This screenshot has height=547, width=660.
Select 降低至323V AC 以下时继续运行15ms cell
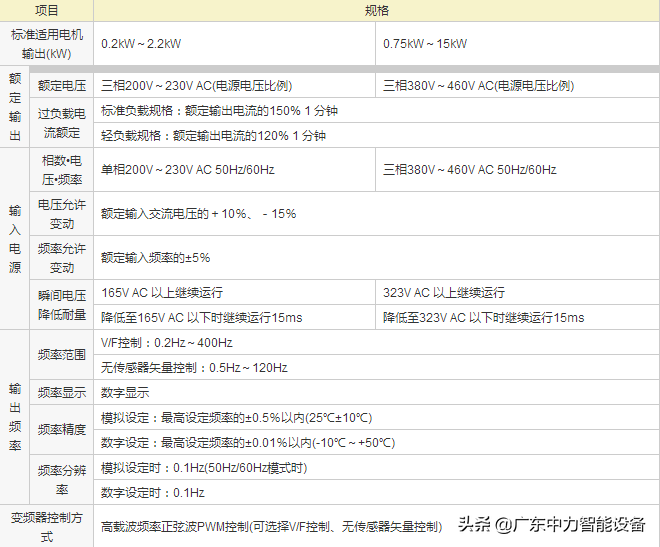[483, 318]
